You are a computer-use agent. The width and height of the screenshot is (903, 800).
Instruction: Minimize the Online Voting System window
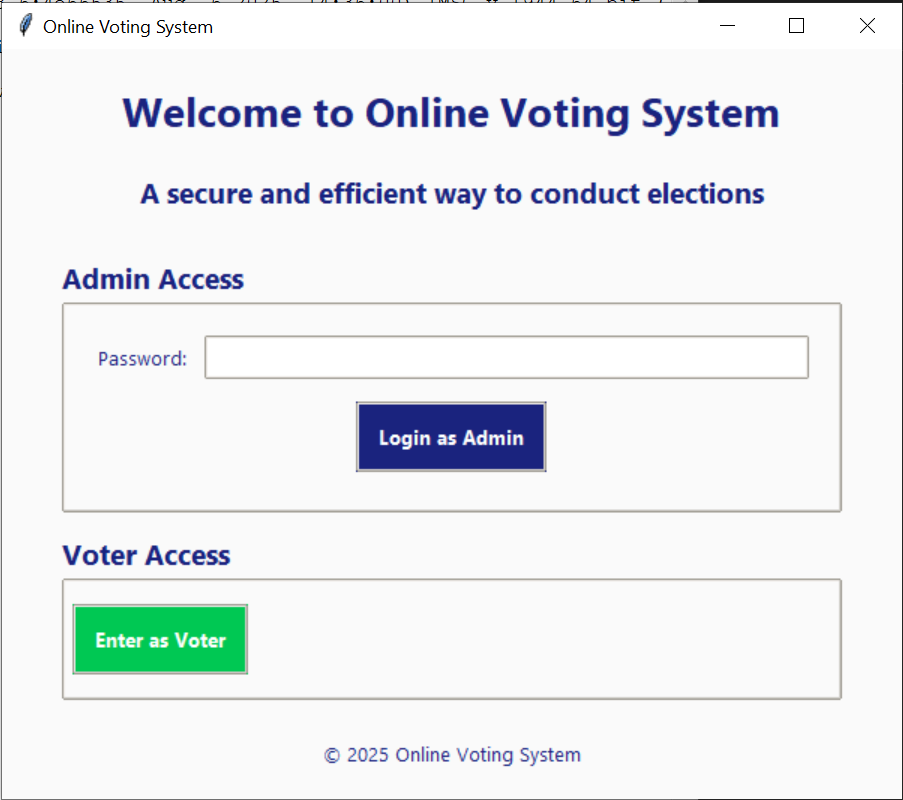[727, 25]
